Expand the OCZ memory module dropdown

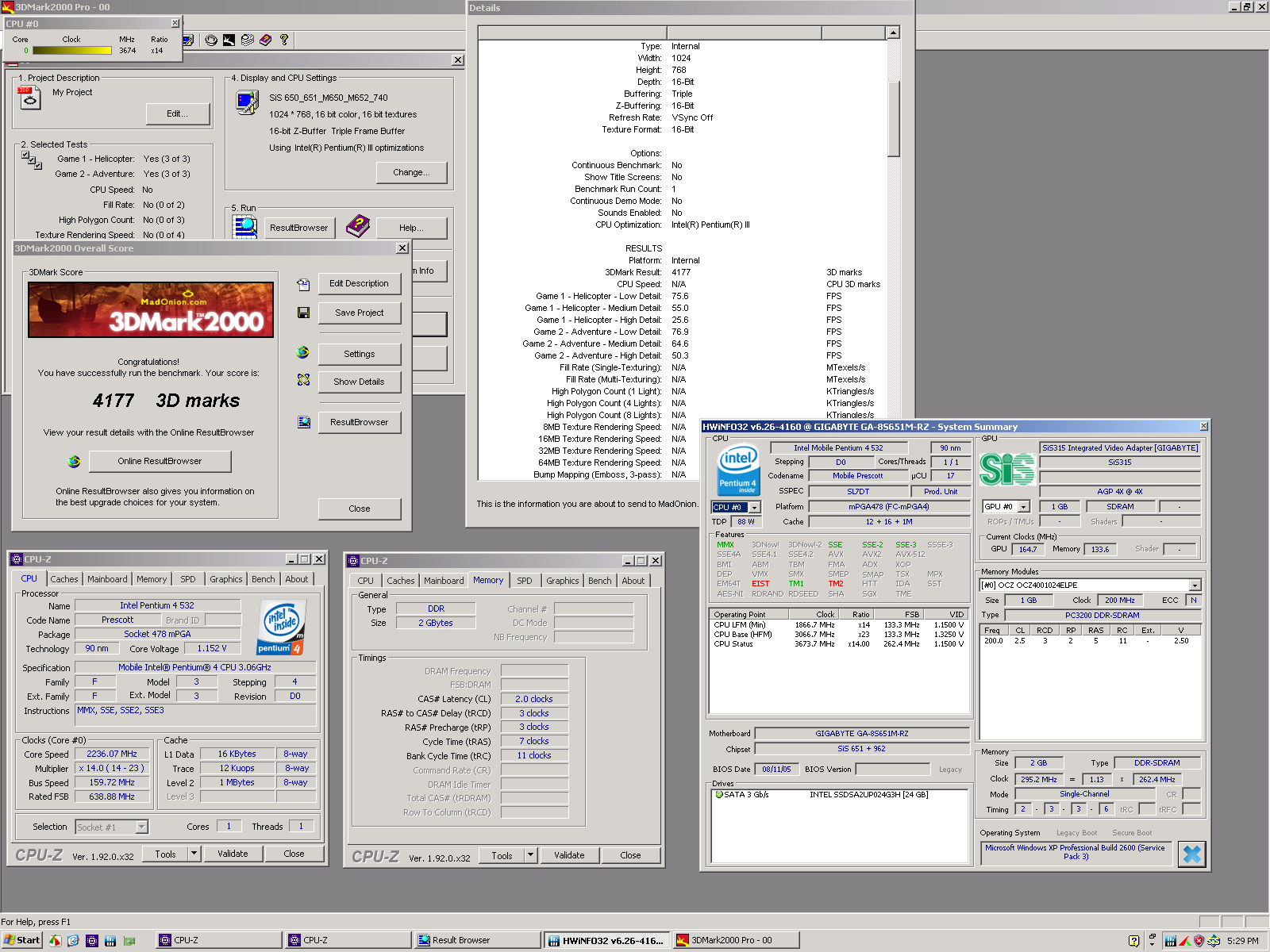[1195, 585]
